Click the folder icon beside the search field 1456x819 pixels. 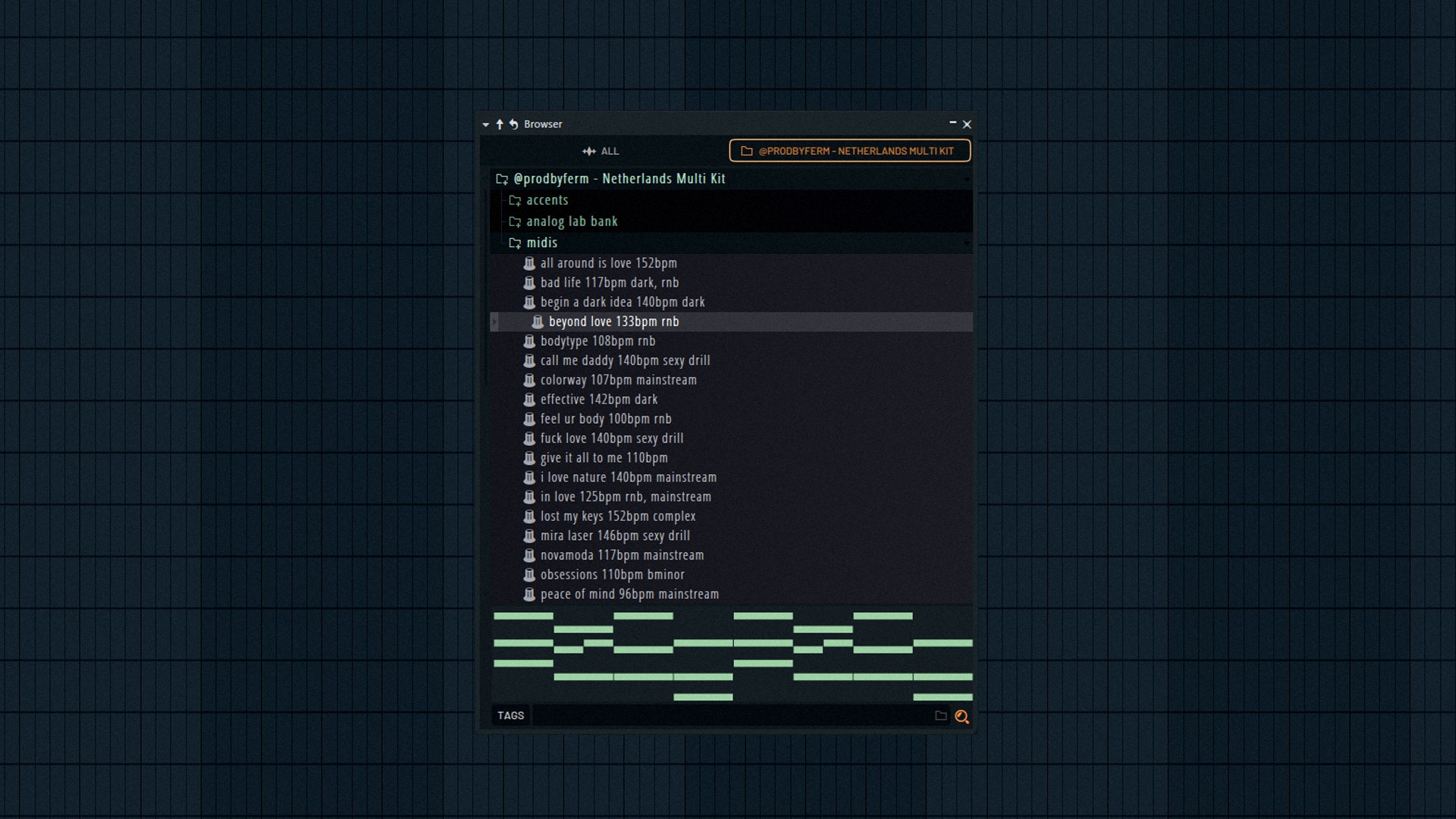941,716
